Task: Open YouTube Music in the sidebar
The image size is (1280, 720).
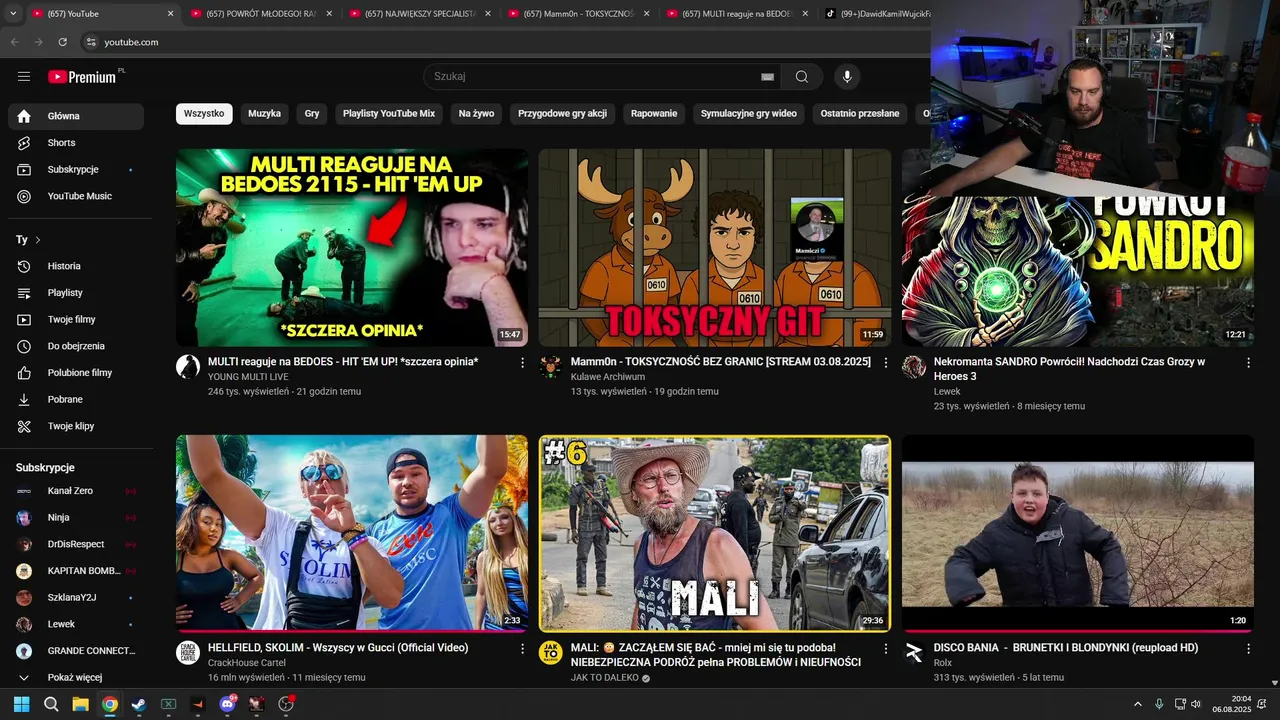Action: pos(76,196)
